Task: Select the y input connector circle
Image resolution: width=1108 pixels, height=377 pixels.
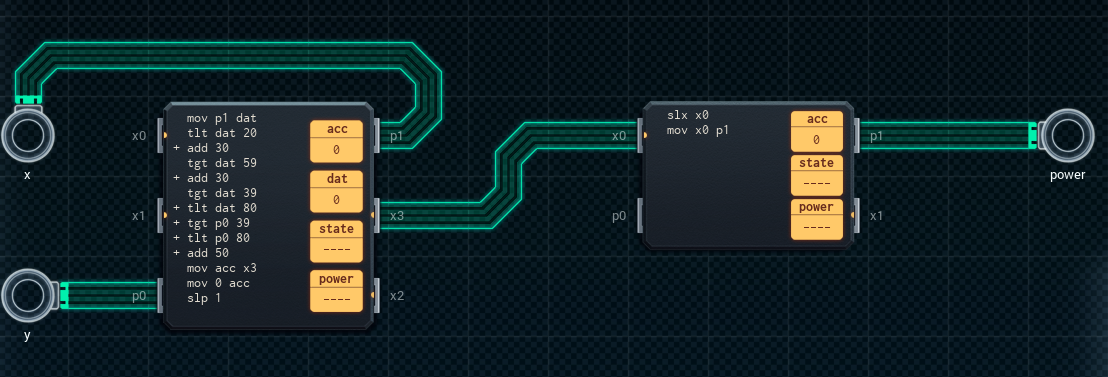Action: click(x=28, y=295)
